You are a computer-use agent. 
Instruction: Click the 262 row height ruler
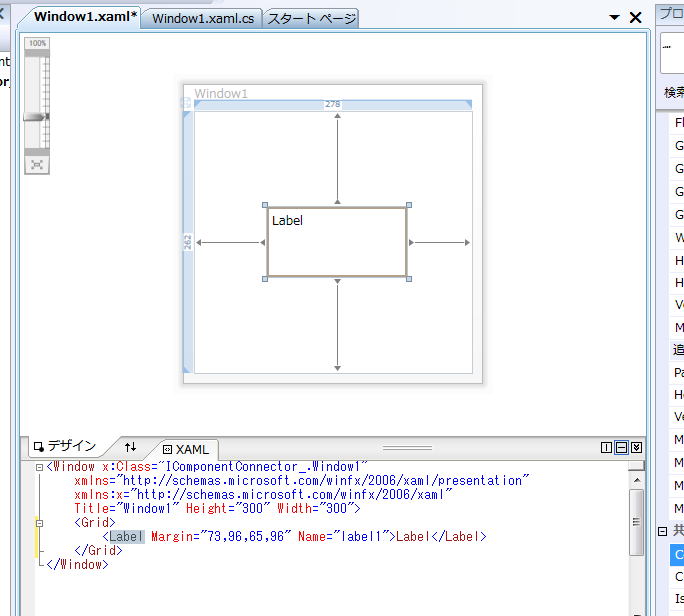pos(188,242)
